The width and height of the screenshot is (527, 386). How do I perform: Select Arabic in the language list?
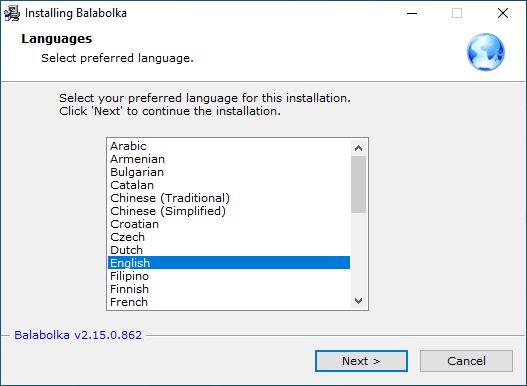[x=229, y=146]
